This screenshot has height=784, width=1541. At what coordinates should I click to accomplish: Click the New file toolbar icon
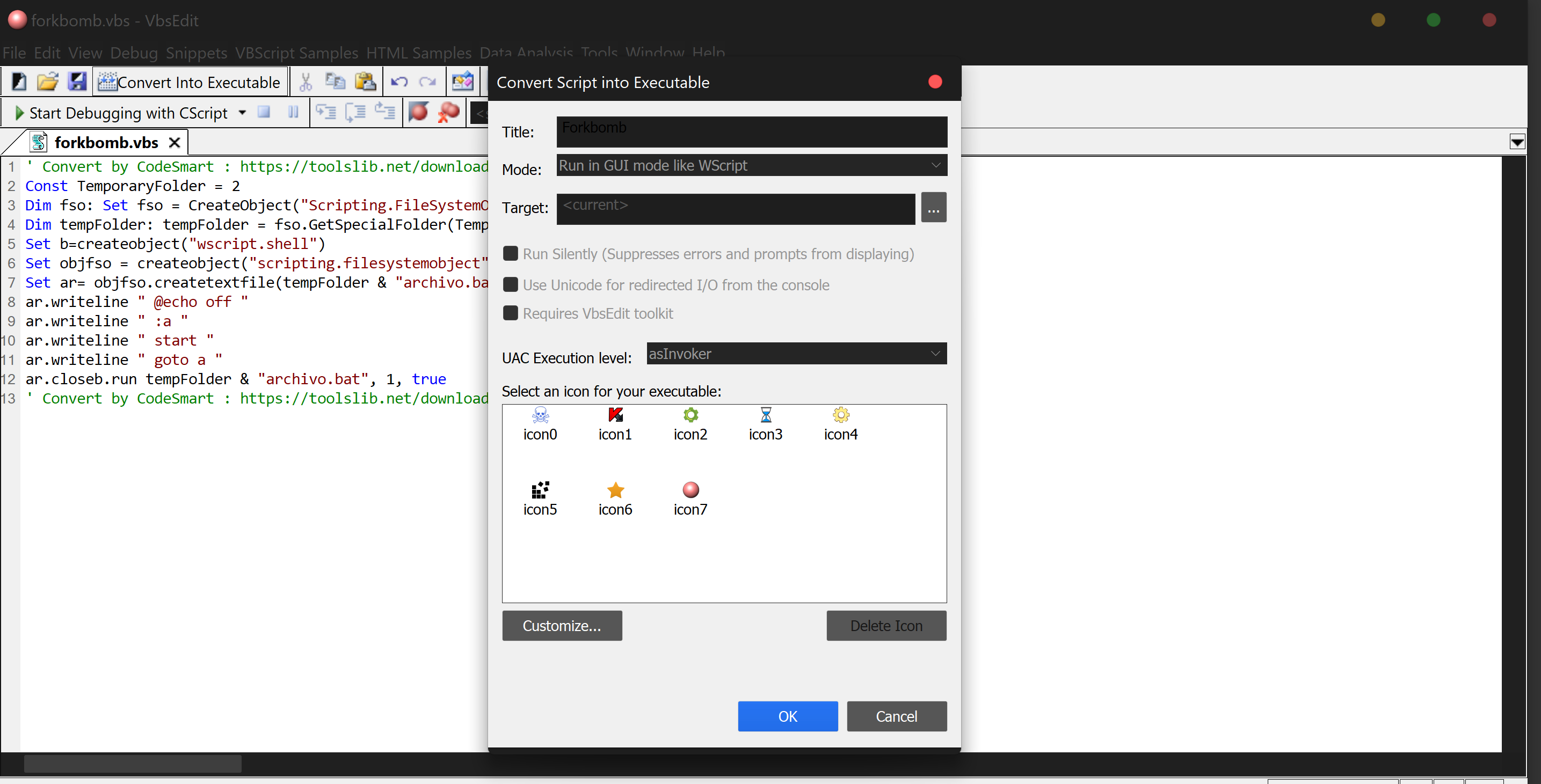point(19,82)
